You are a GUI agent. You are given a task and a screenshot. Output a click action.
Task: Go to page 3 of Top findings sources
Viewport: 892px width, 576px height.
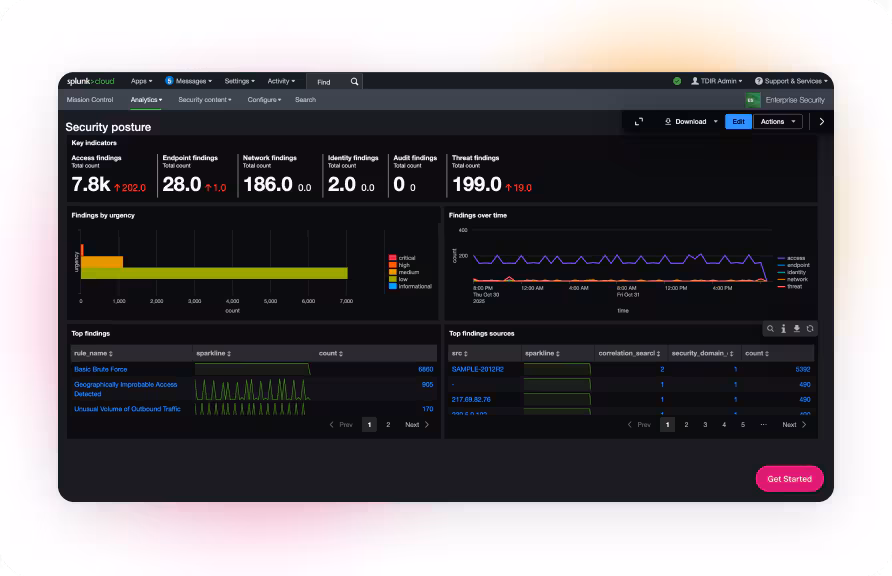(705, 425)
